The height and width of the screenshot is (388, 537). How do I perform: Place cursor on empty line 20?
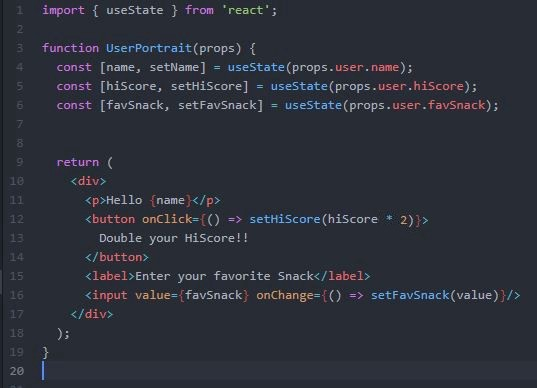click(x=288, y=371)
